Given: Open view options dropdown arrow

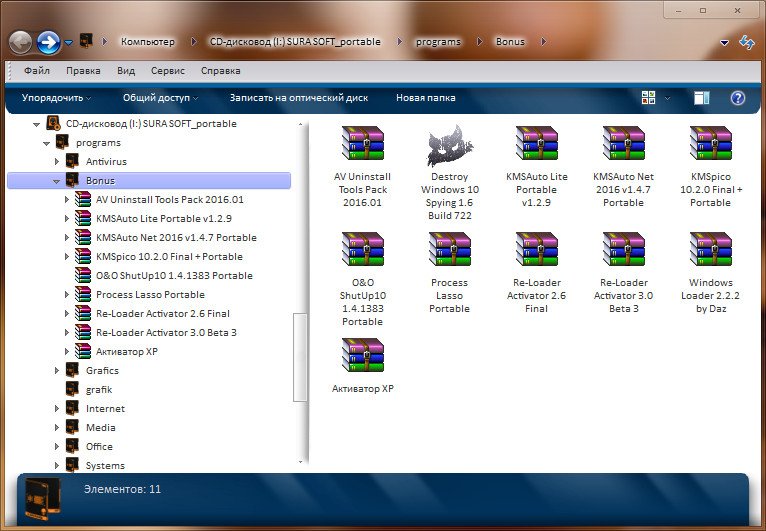Looking at the screenshot, I should coord(668,98).
